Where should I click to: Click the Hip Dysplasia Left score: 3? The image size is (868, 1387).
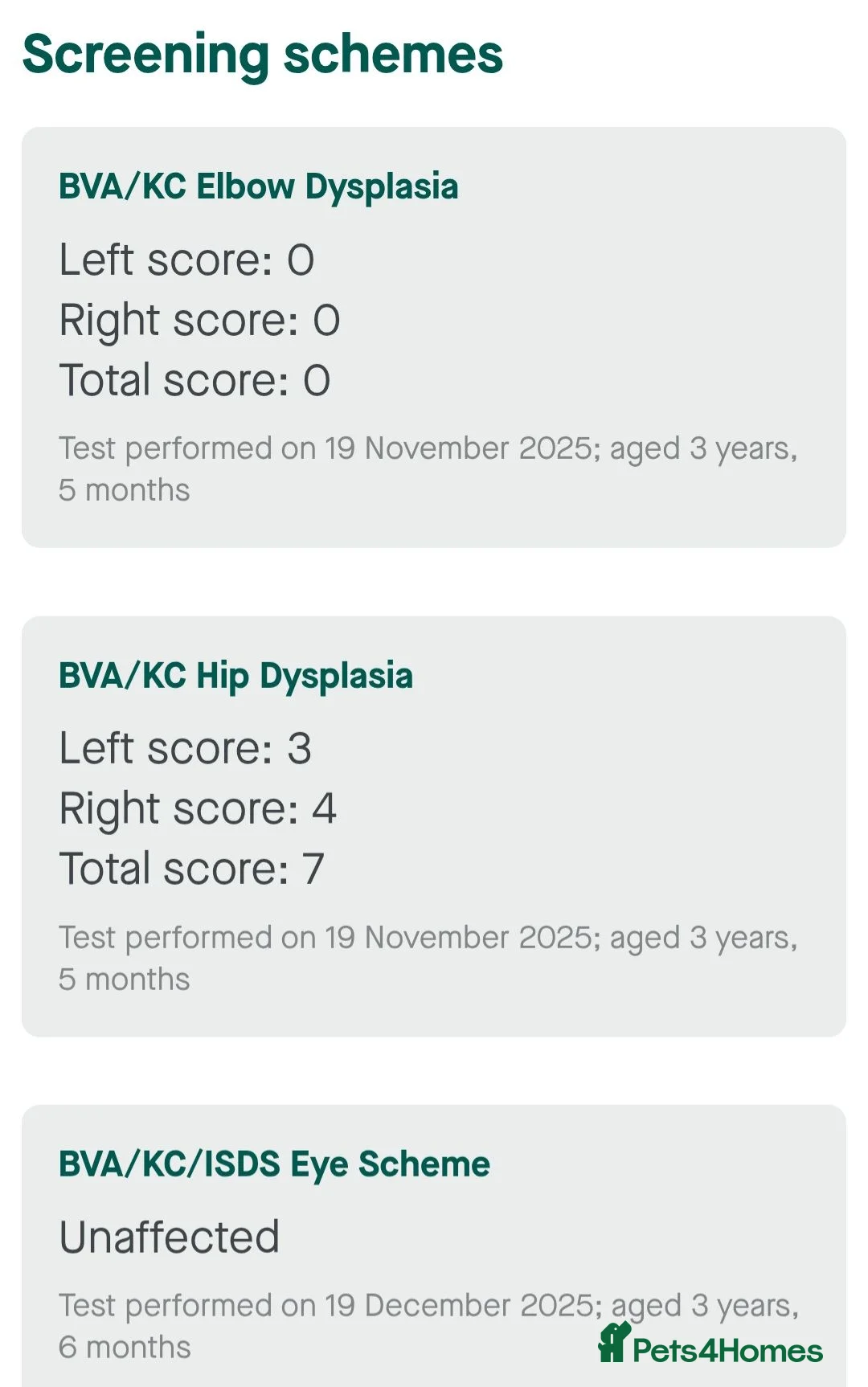pos(186,748)
